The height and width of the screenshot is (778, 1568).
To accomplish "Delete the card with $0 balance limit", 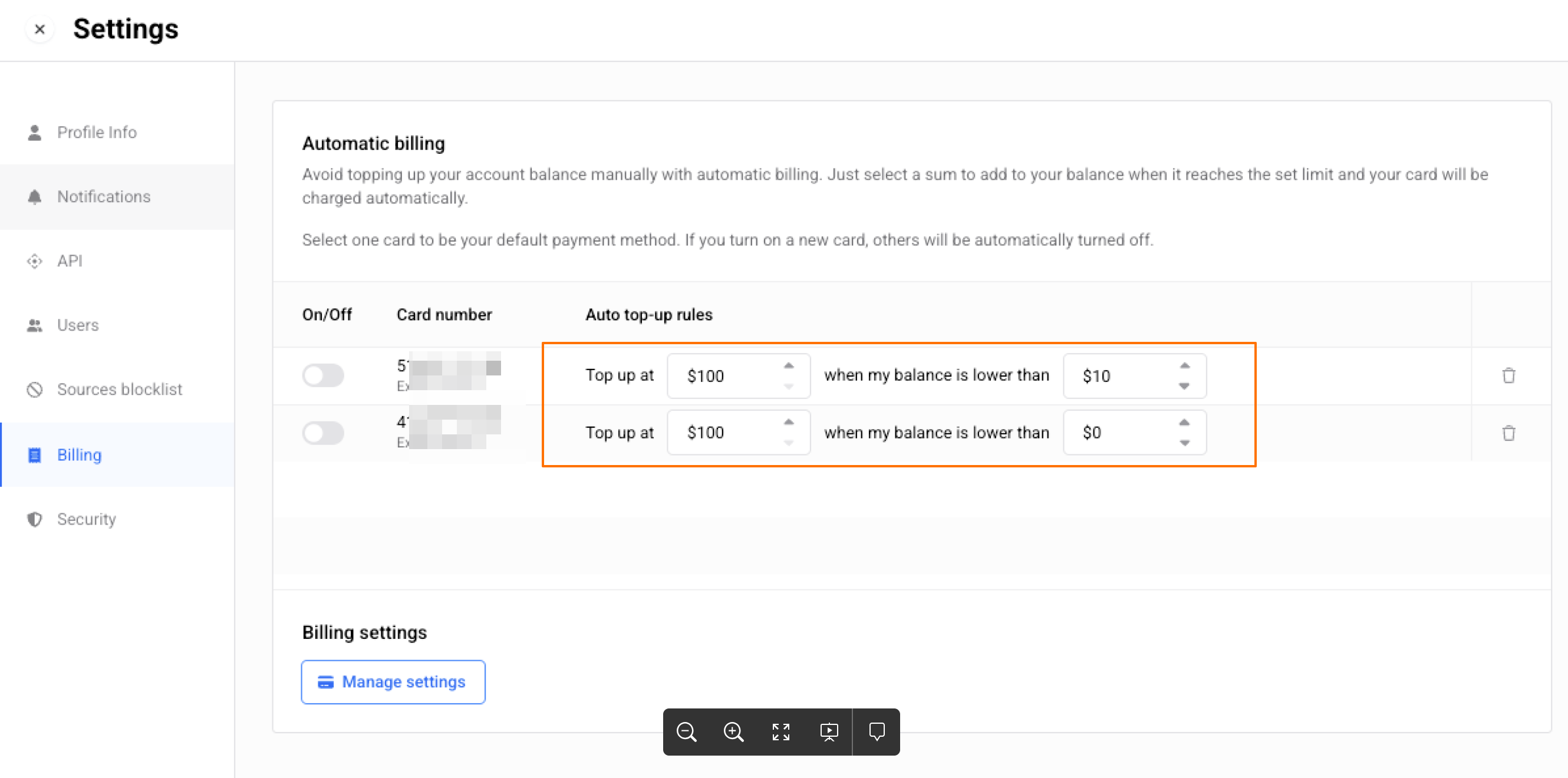I will [1508, 433].
